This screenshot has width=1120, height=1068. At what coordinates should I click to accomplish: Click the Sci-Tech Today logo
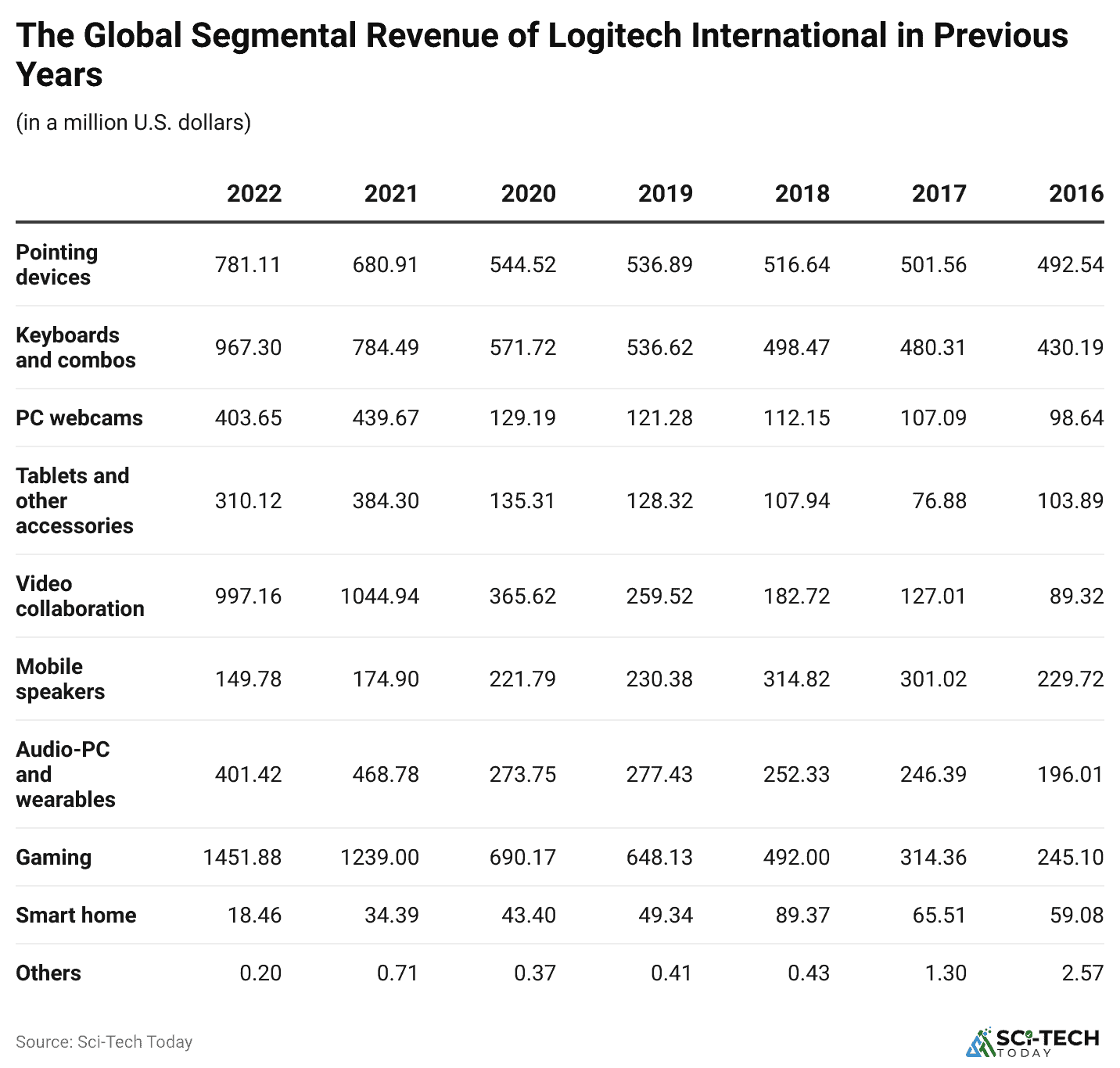point(1032,1041)
